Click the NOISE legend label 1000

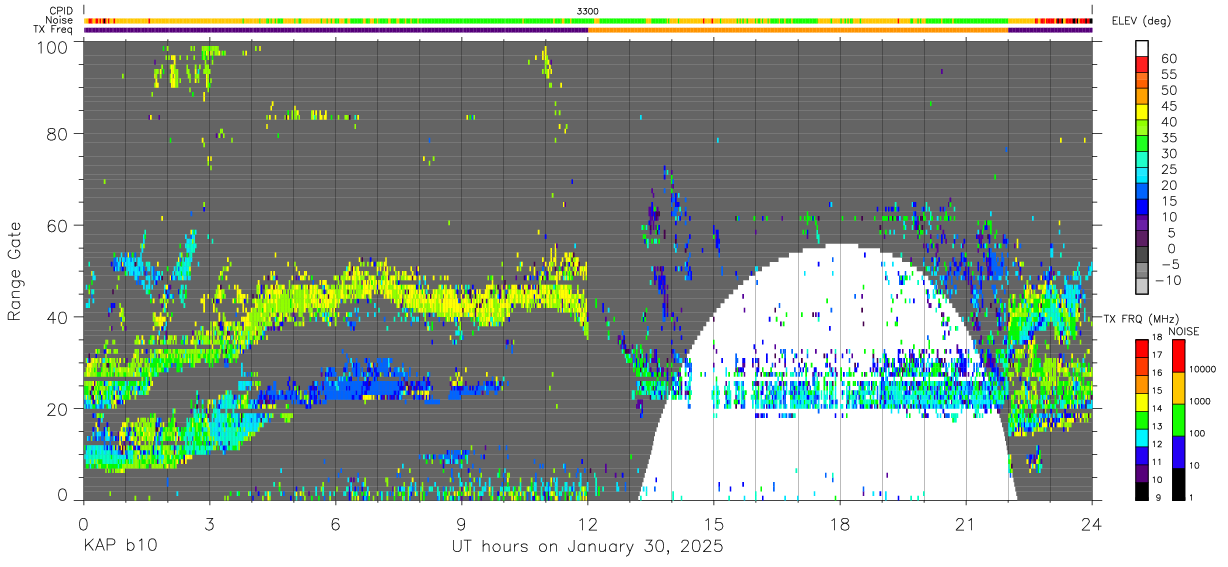click(x=1200, y=401)
